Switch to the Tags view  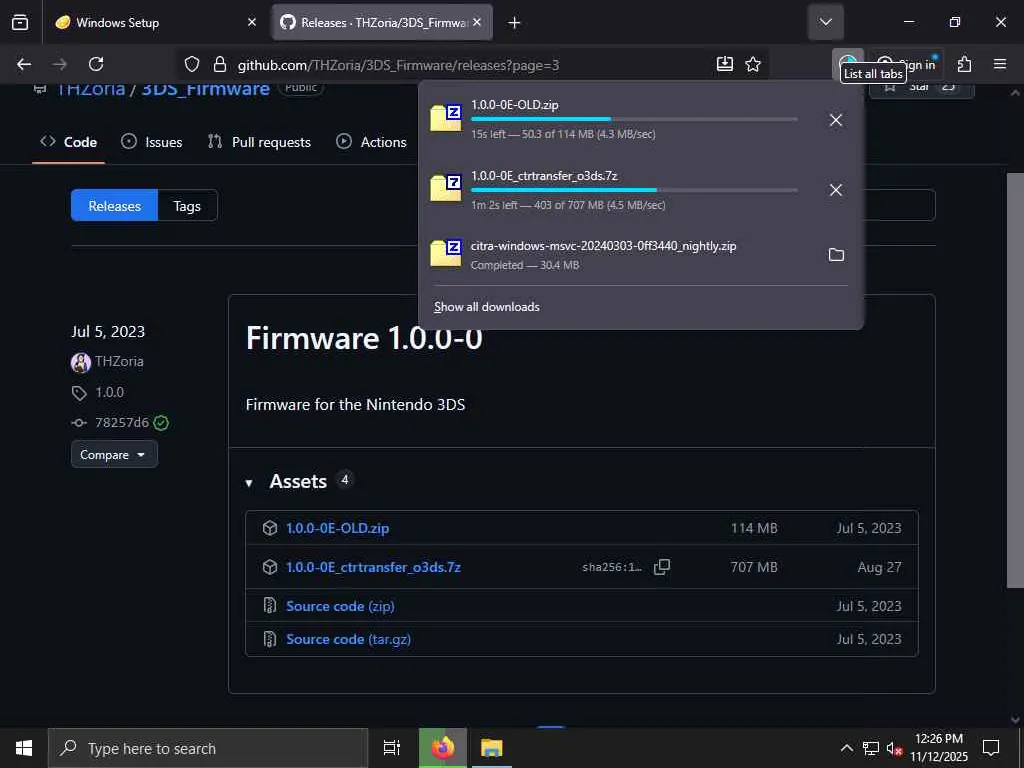click(x=187, y=206)
